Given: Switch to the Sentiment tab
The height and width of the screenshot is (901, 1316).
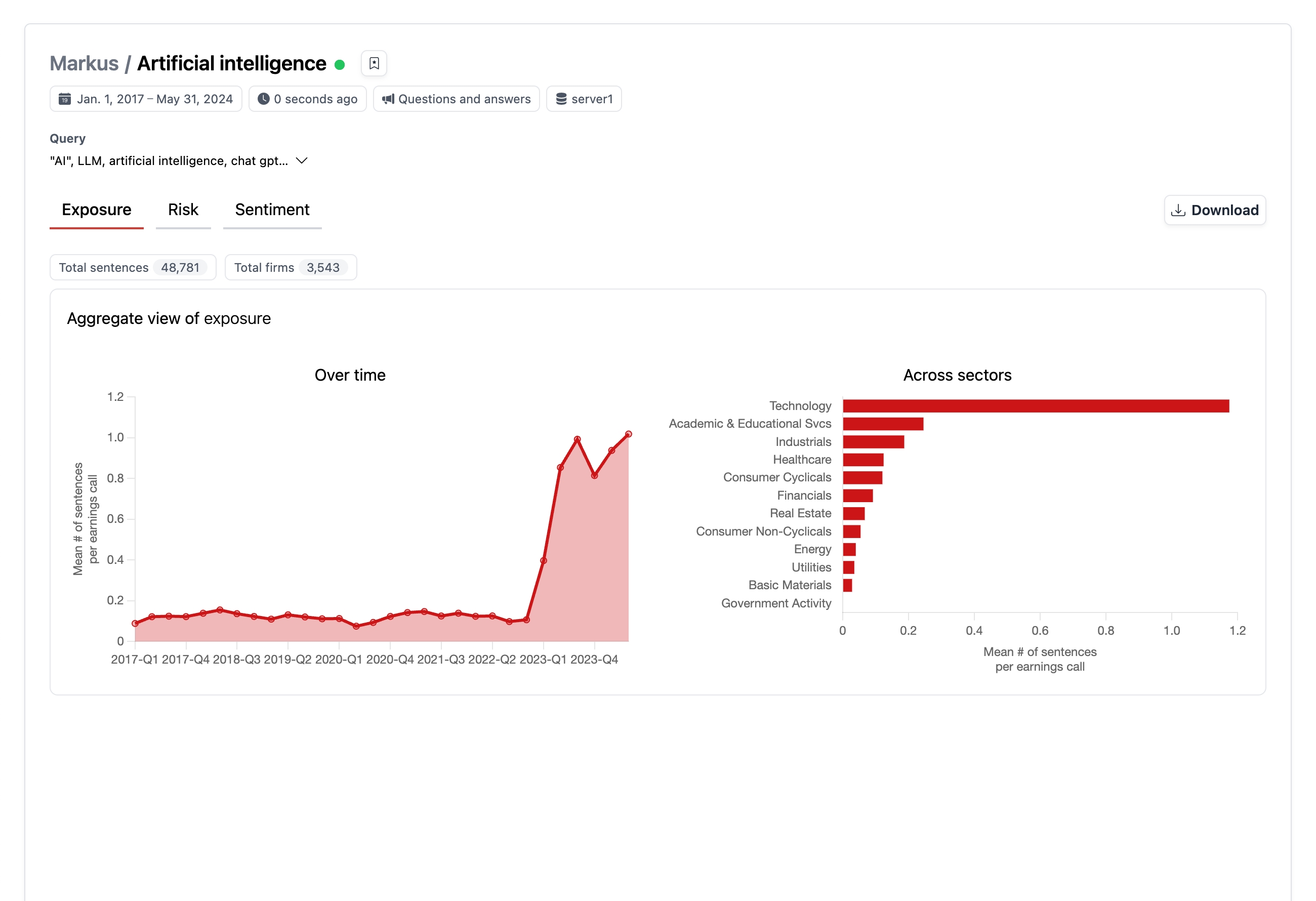Looking at the screenshot, I should pos(272,210).
